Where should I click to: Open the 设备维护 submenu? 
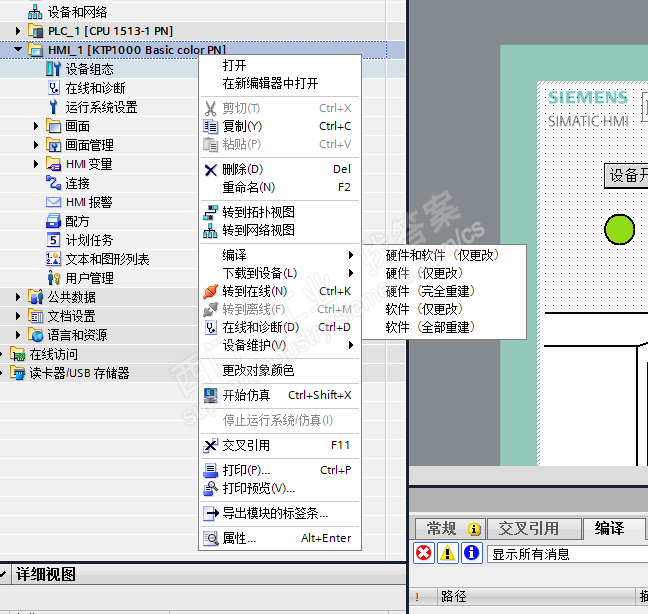tap(280, 345)
